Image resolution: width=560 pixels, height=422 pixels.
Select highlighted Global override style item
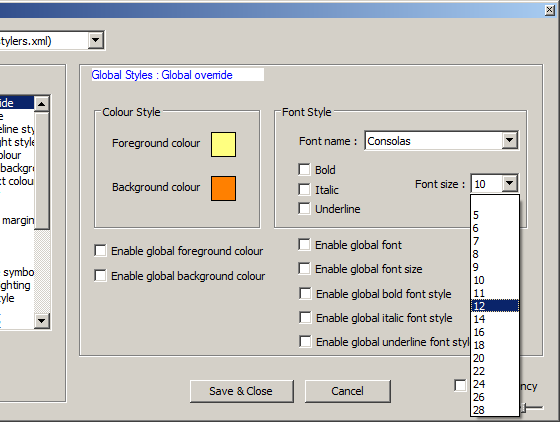[17, 103]
